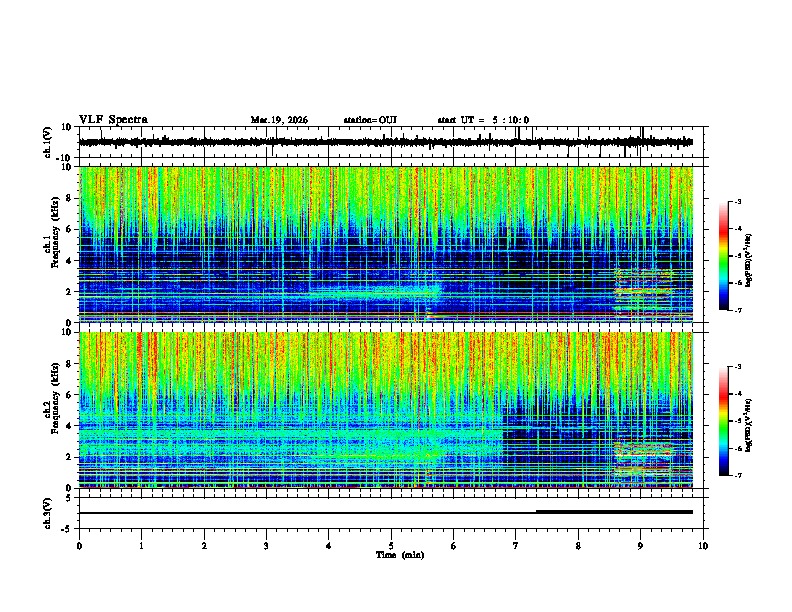Click the "ch.1(V)" waveform axis label

pos(47,142)
